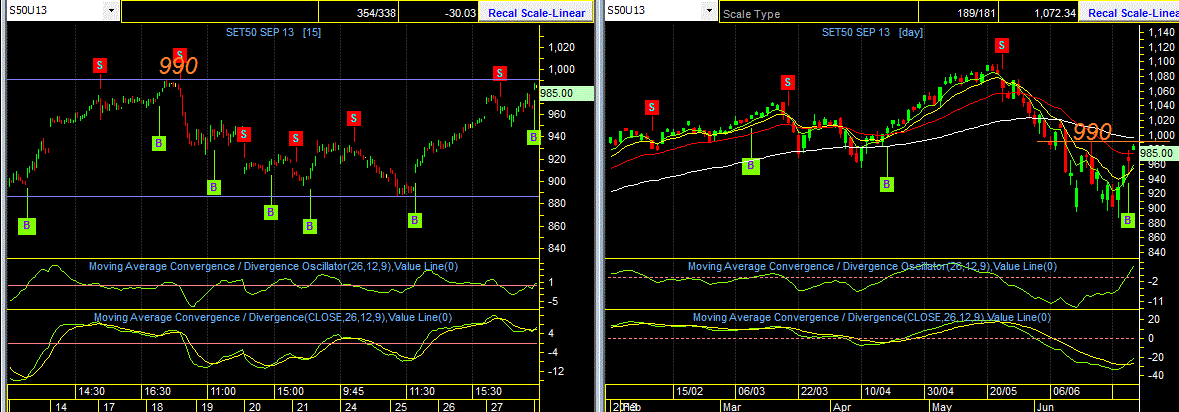Viewport: 1179px width, 412px height.
Task: Click the 985.00 price tag on daily chart axis
Action: pyautogui.click(x=1159, y=153)
